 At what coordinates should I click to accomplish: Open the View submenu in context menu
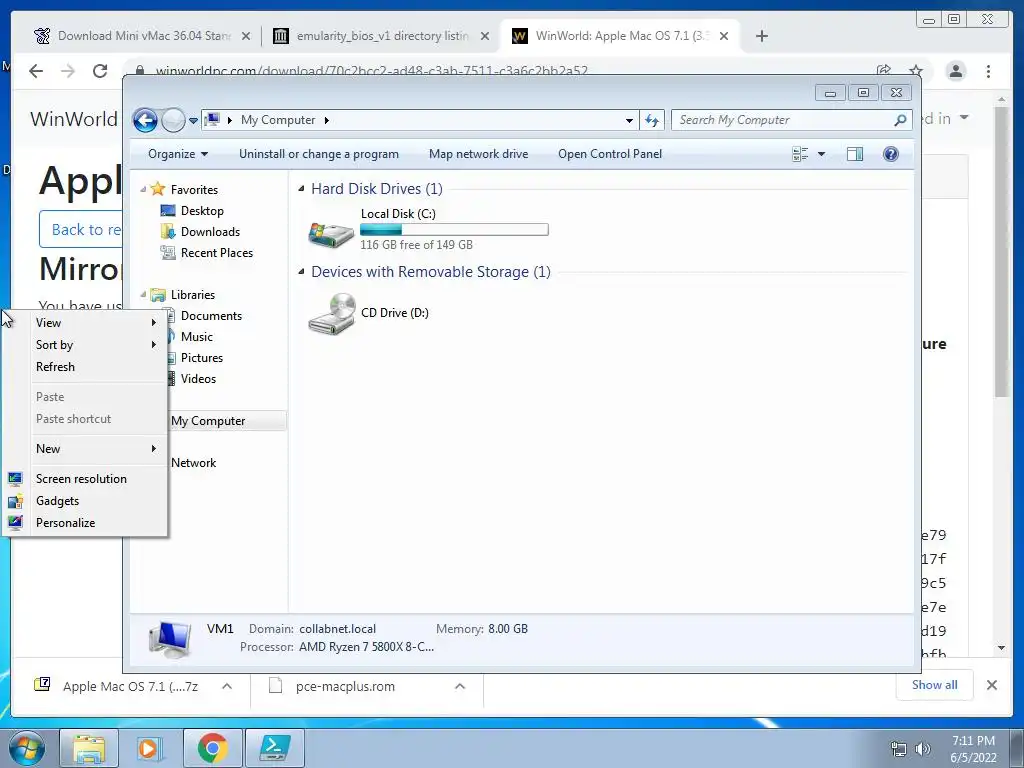[85, 323]
